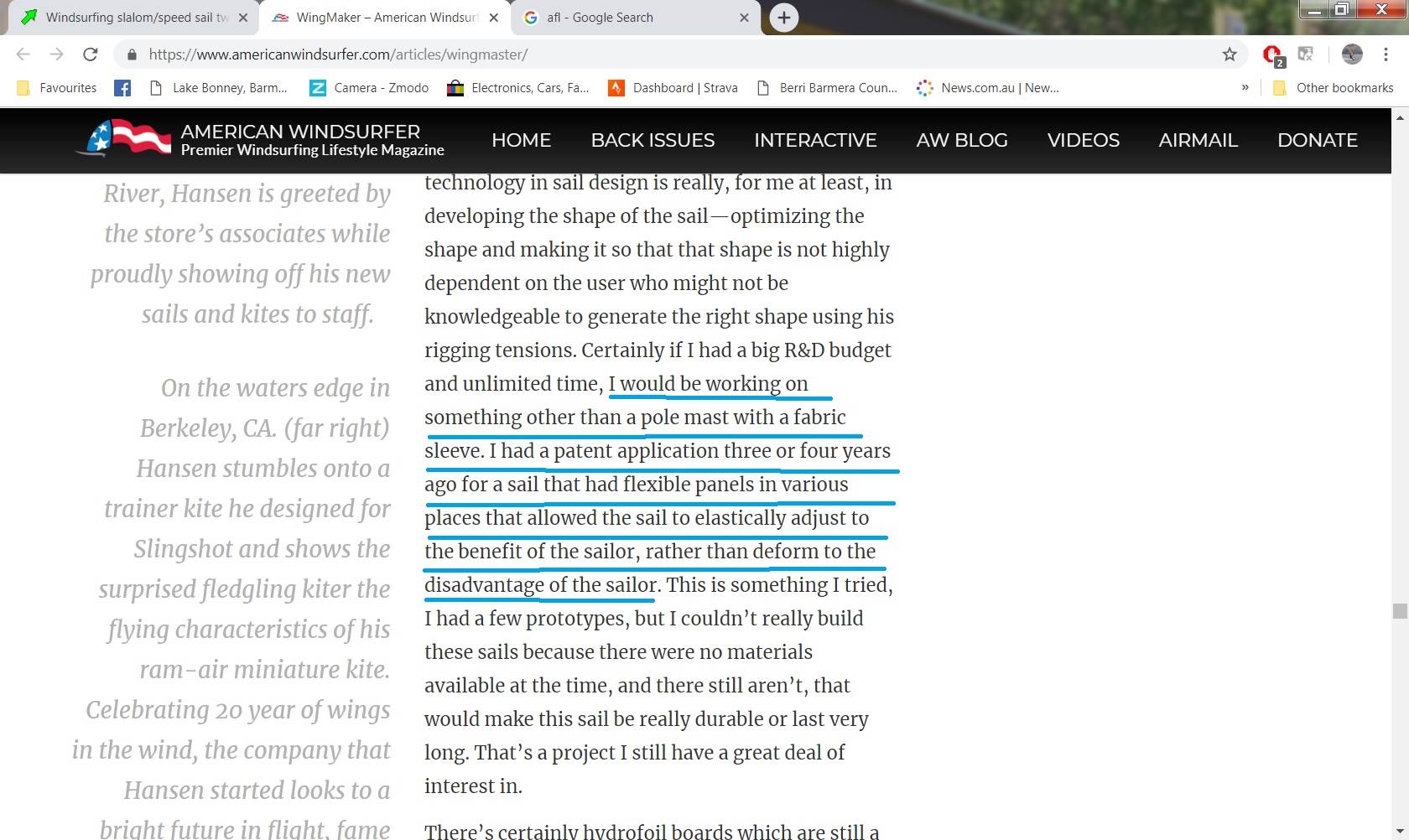Screen dimensions: 1409x840
Task: Open the Favourites bookmarks folder
Action: 57,88
